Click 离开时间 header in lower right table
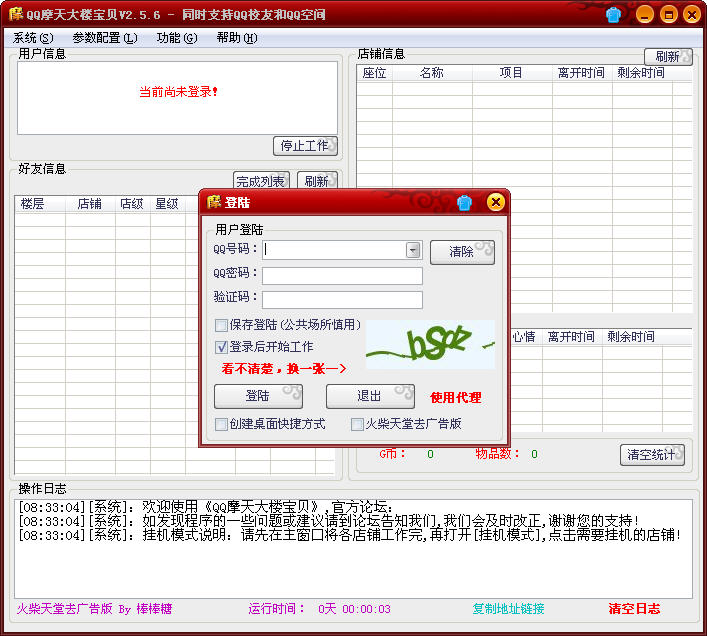707x636 pixels. pos(572,337)
